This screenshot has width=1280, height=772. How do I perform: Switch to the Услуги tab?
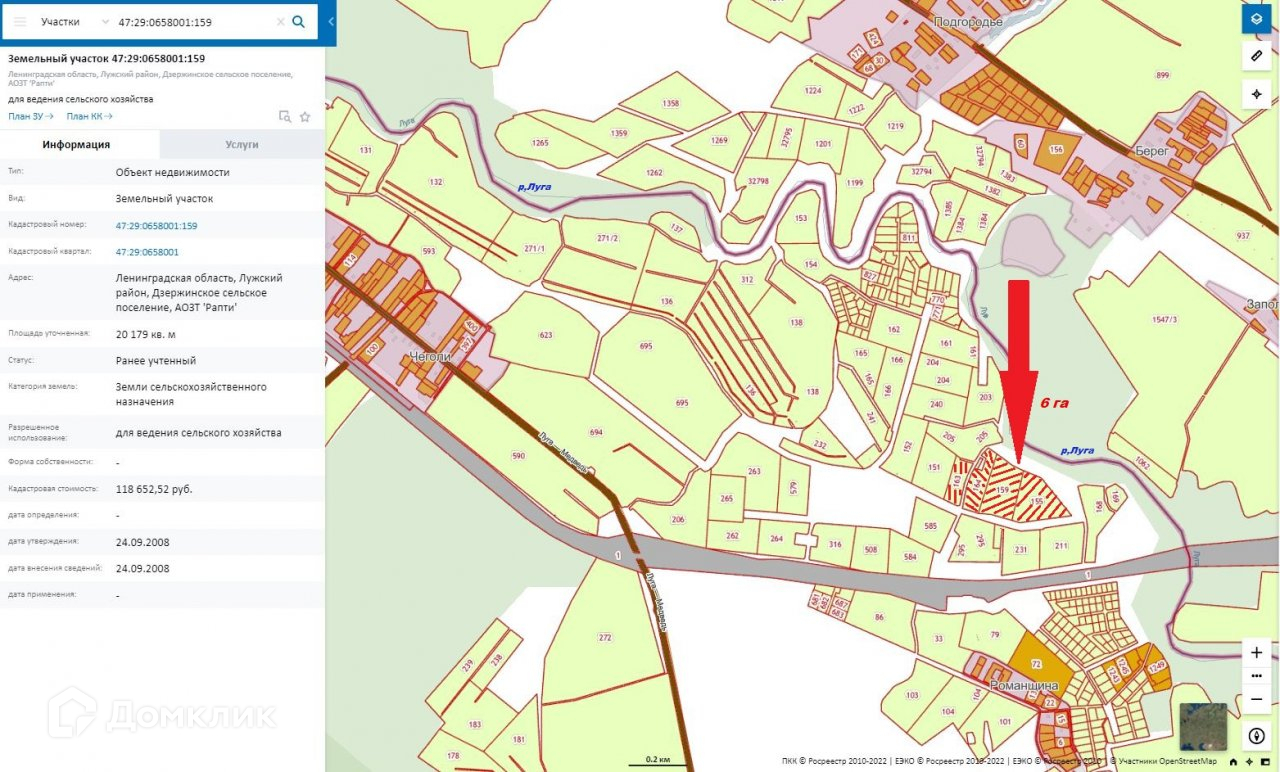click(242, 144)
